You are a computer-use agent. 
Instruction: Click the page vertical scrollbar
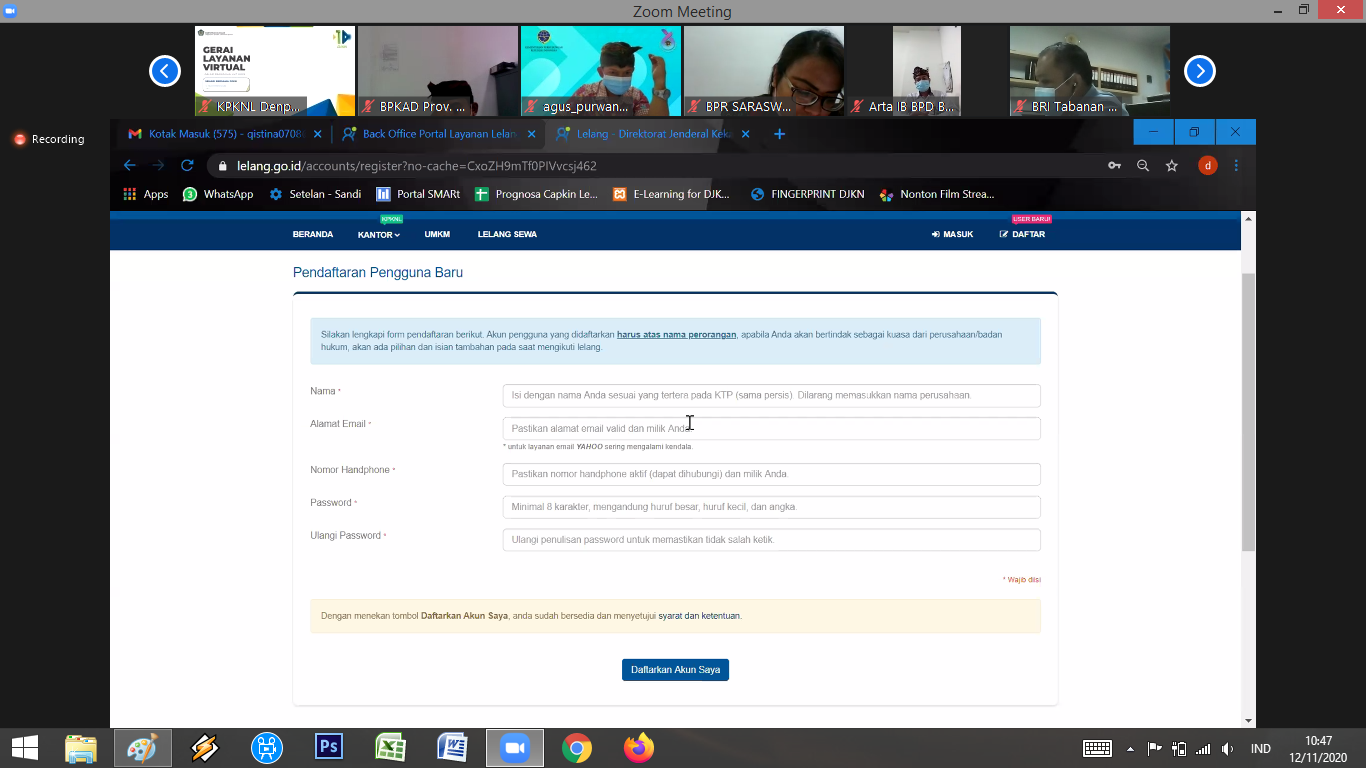[1248, 410]
